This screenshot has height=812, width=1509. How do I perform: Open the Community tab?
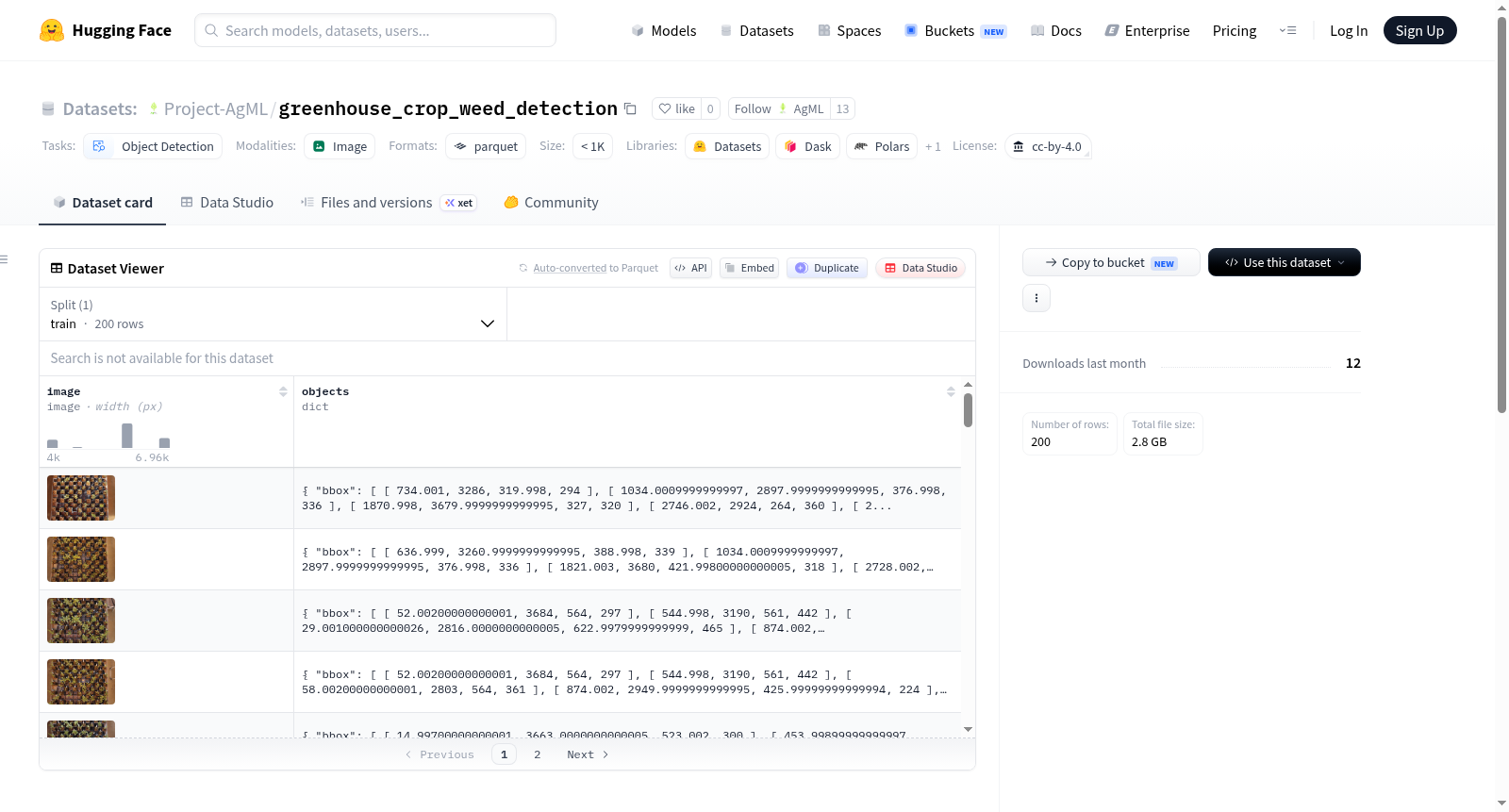point(552,202)
